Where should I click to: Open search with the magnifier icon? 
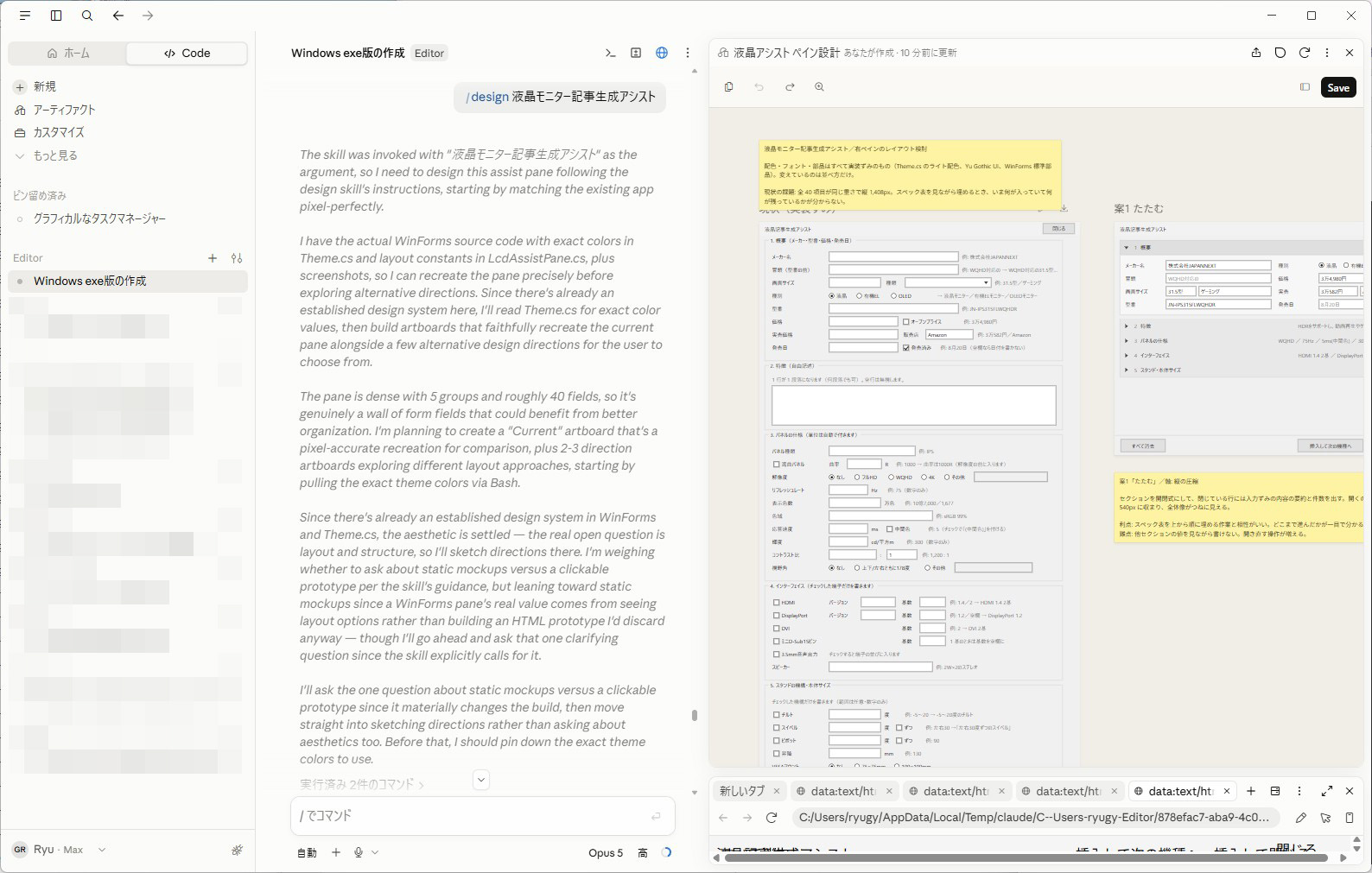click(x=87, y=16)
